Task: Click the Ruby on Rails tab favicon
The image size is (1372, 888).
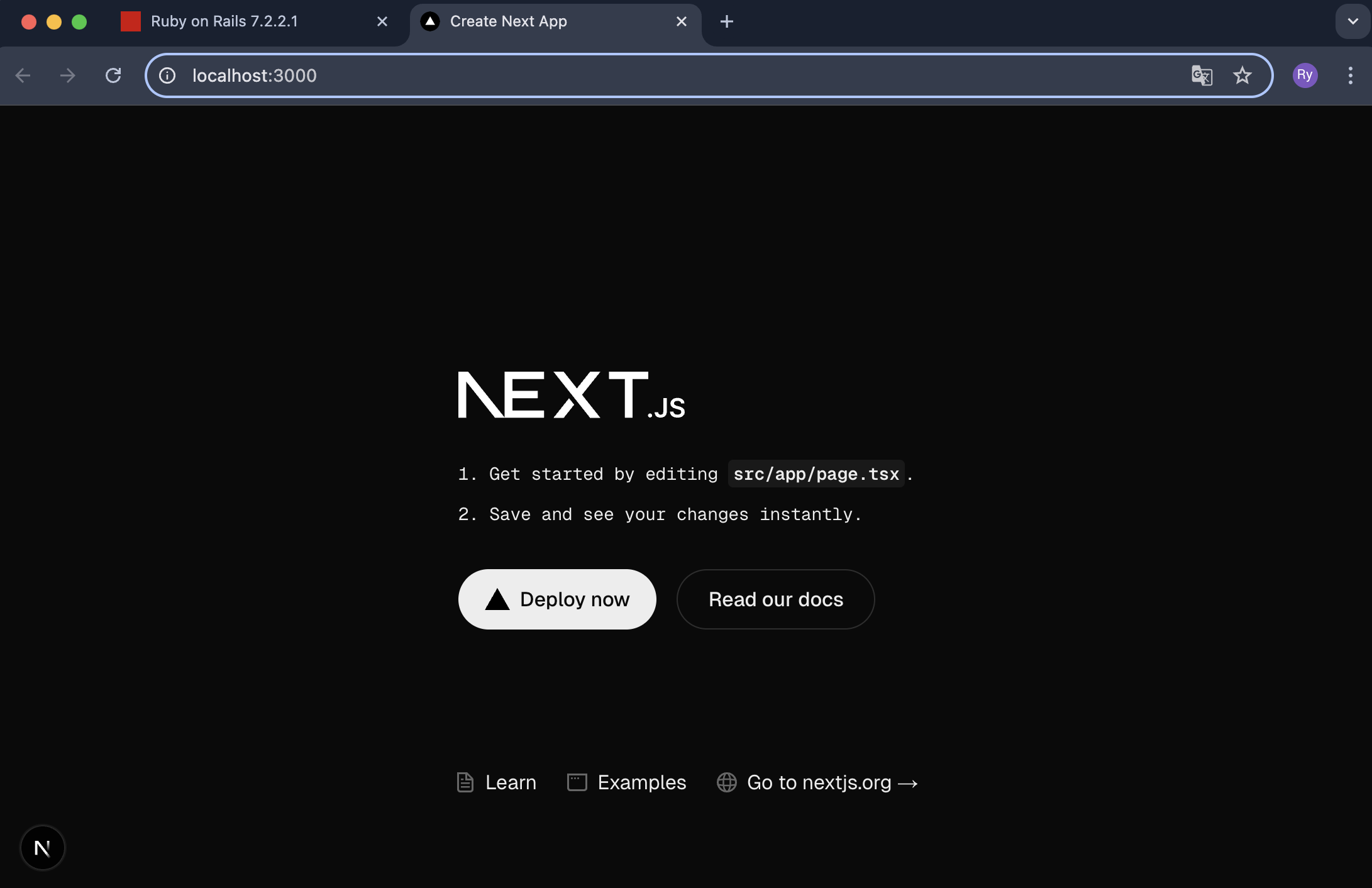Action: (x=131, y=21)
